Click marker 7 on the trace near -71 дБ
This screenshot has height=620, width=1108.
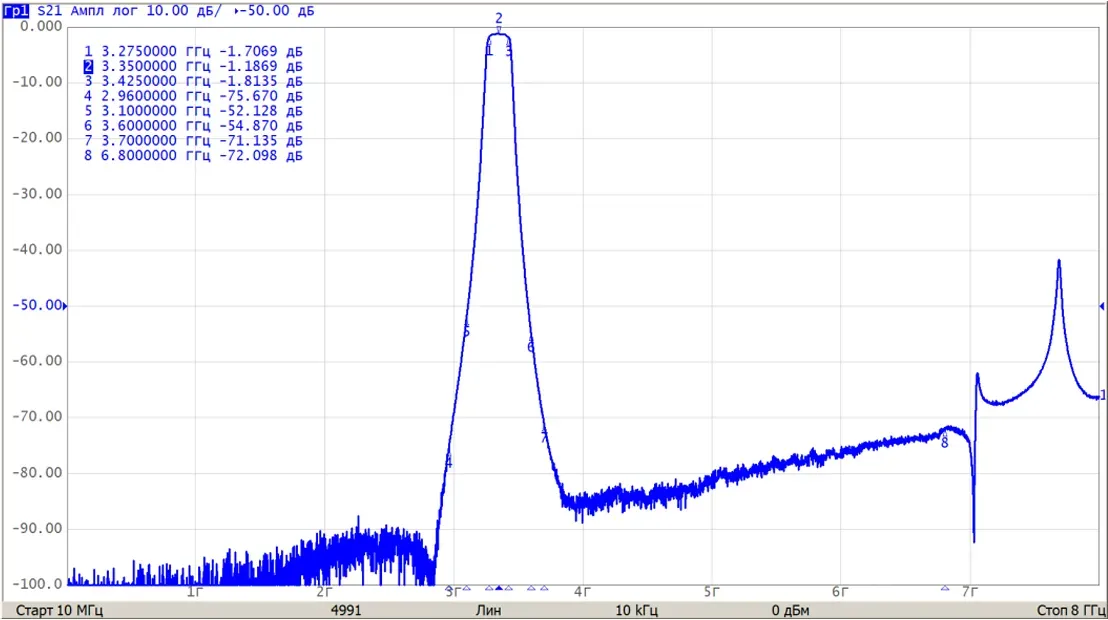point(543,434)
